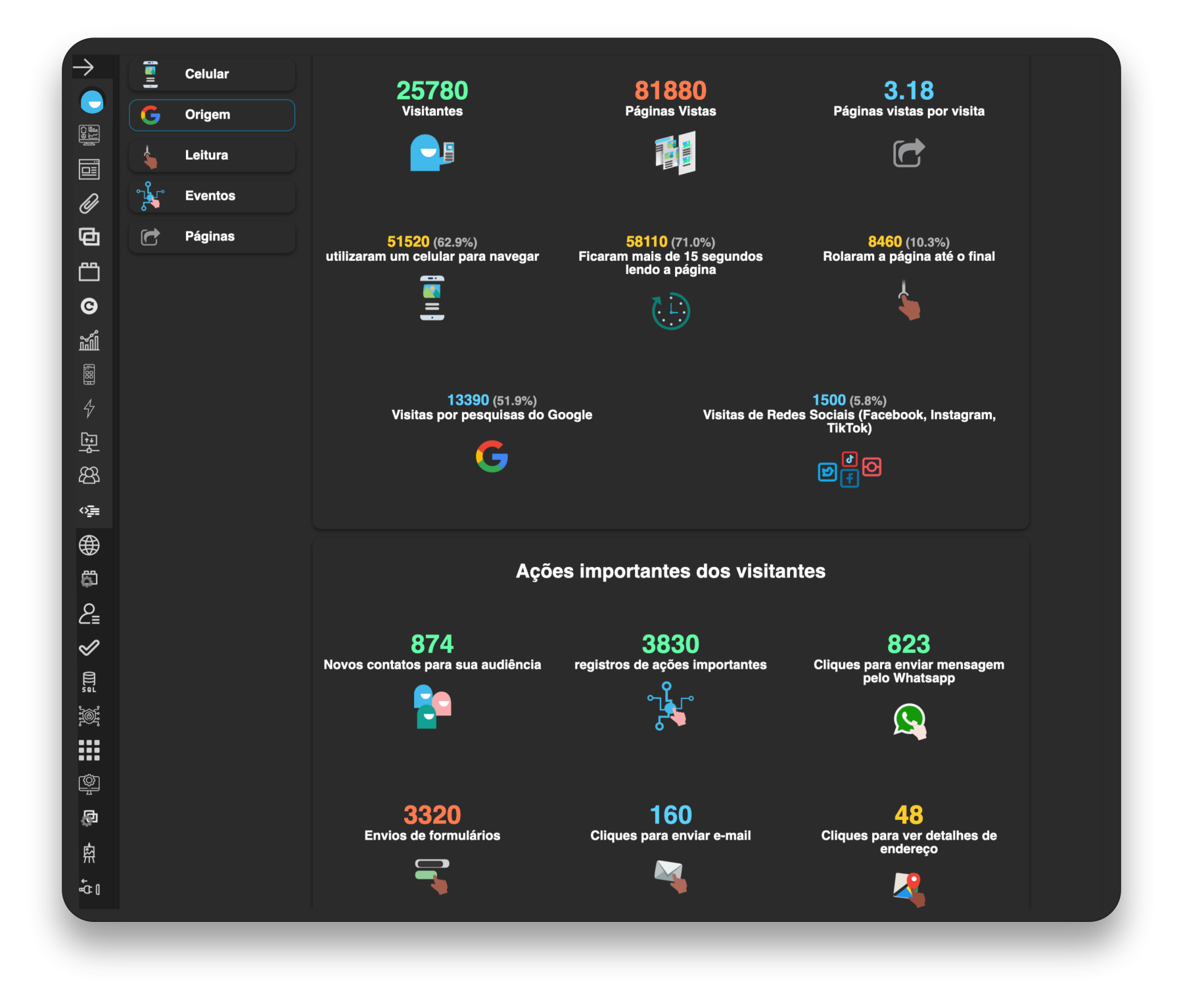Click the WhatsApp icon under 823 clicks
This screenshot has width=1183, height=1008.
coord(909,721)
